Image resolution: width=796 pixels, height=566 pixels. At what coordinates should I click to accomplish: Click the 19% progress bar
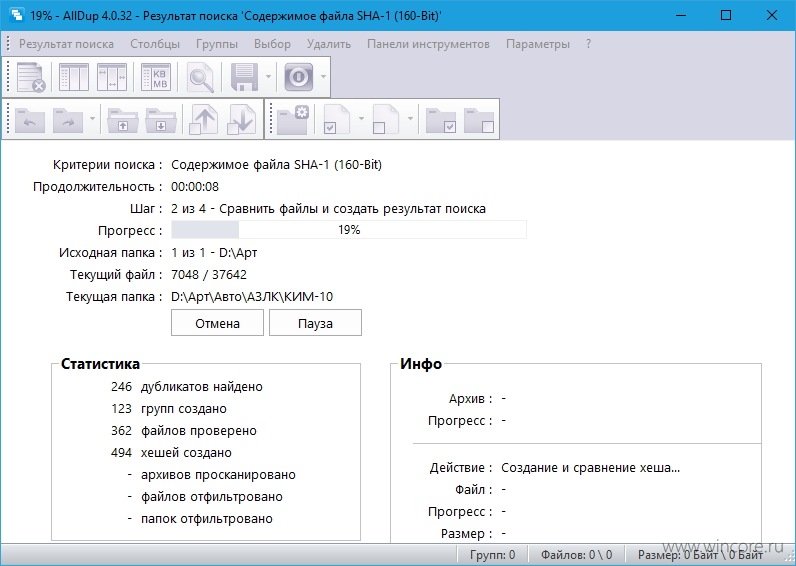349,229
